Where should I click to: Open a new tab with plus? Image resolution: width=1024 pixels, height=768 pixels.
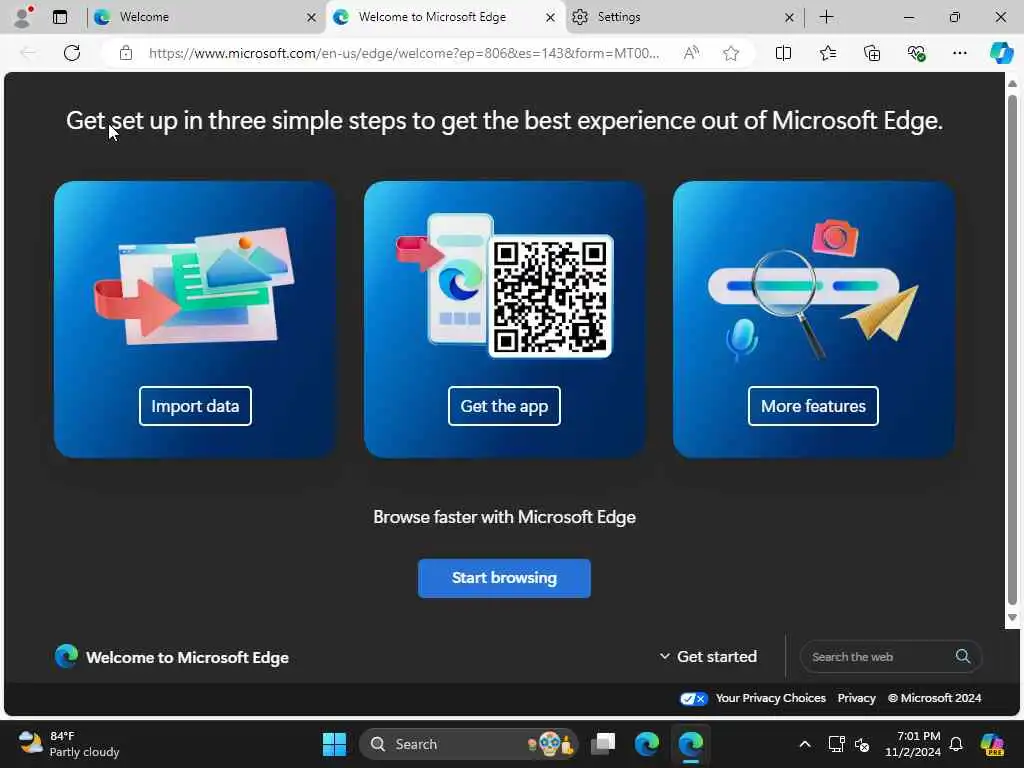826,17
